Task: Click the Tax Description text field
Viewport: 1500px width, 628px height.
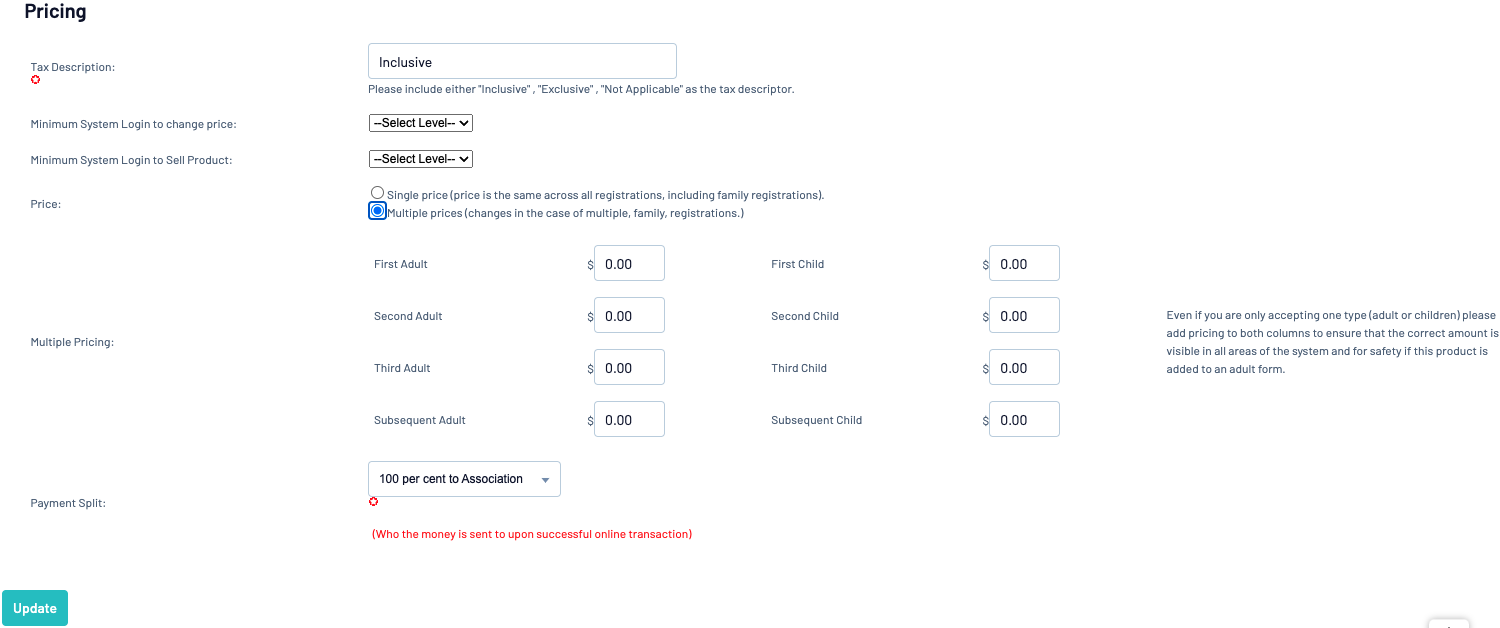Action: [x=522, y=61]
